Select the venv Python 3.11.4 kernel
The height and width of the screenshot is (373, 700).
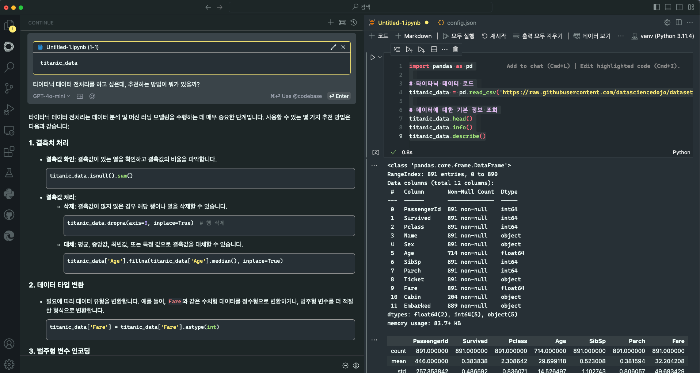pos(663,36)
